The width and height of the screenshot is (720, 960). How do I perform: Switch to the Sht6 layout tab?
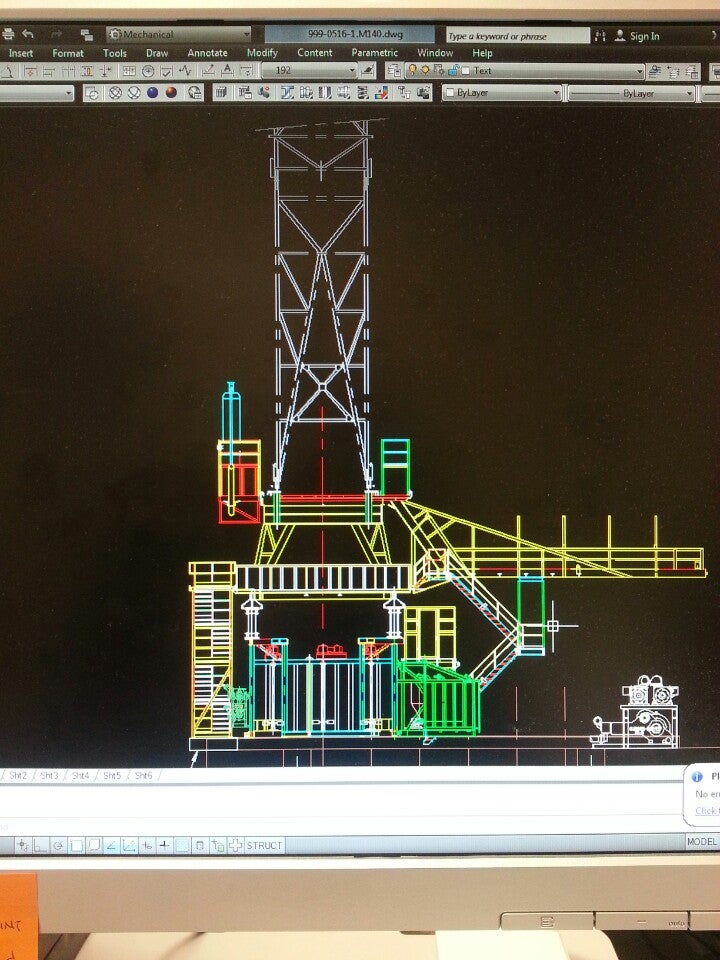click(143, 775)
